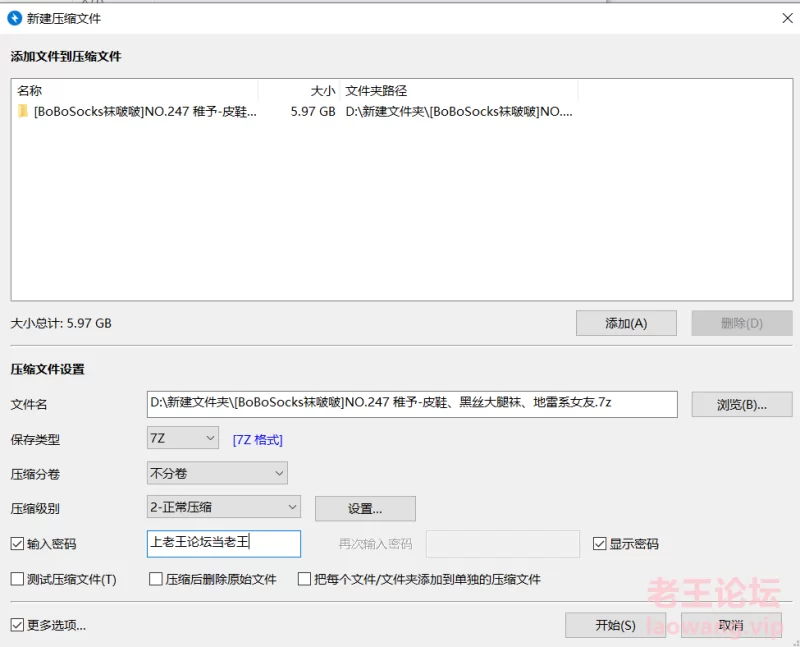This screenshot has width=800, height=647.
Task: Open the 压缩级别 dropdown
Action: click(223, 508)
